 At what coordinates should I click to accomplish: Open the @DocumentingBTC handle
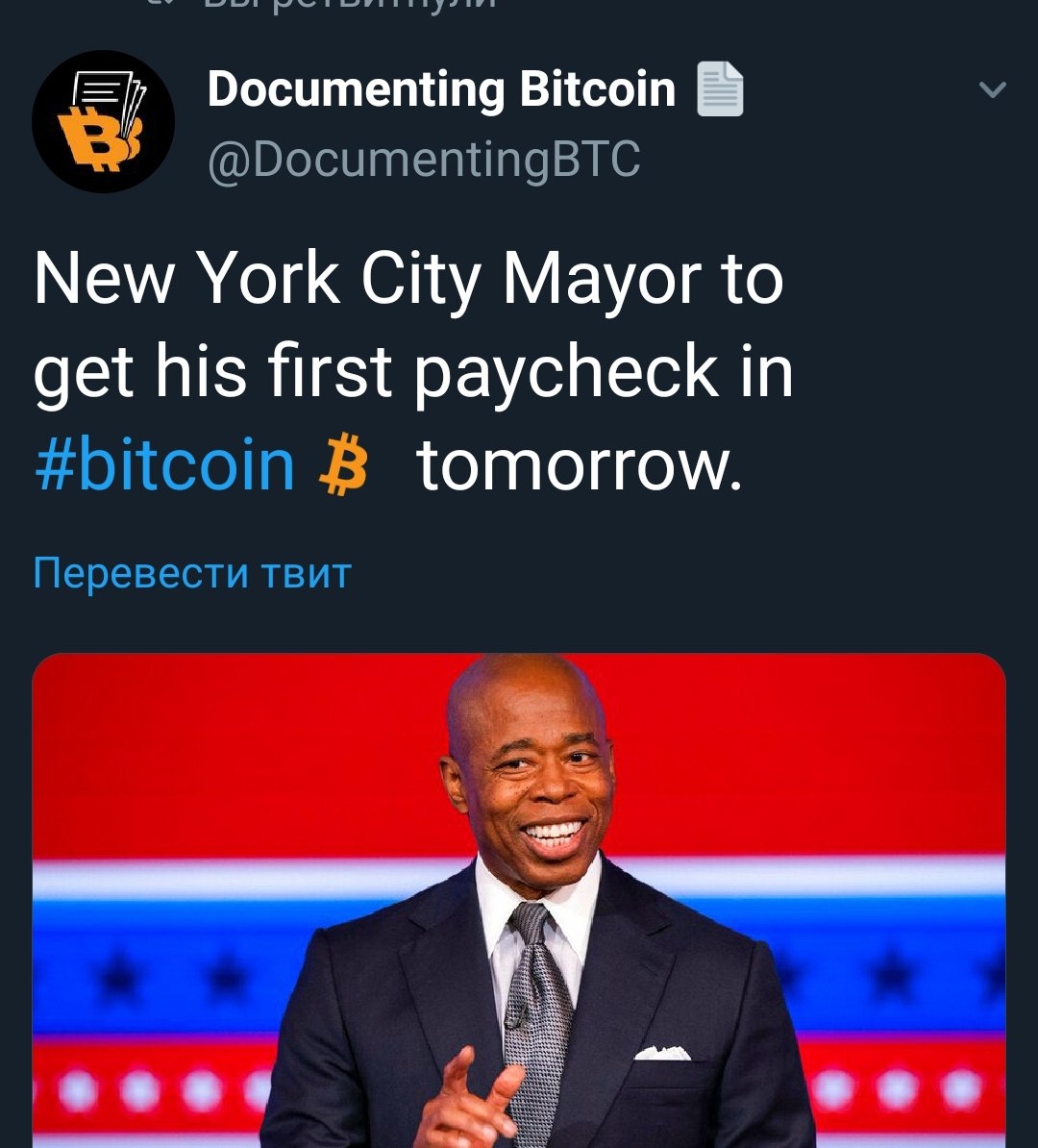(x=424, y=160)
